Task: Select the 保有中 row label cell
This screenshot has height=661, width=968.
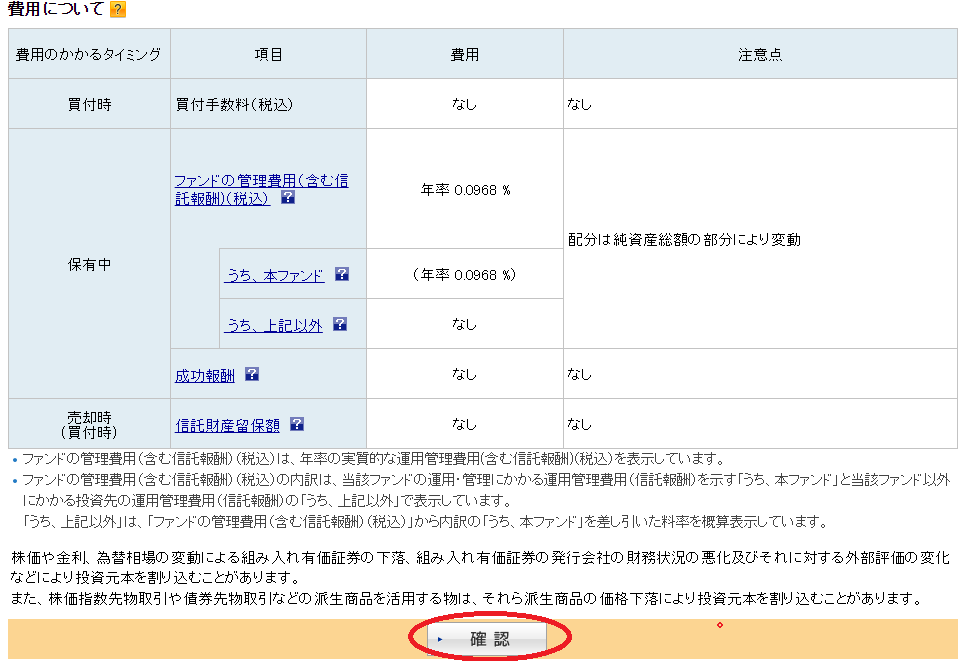Action: [88, 262]
